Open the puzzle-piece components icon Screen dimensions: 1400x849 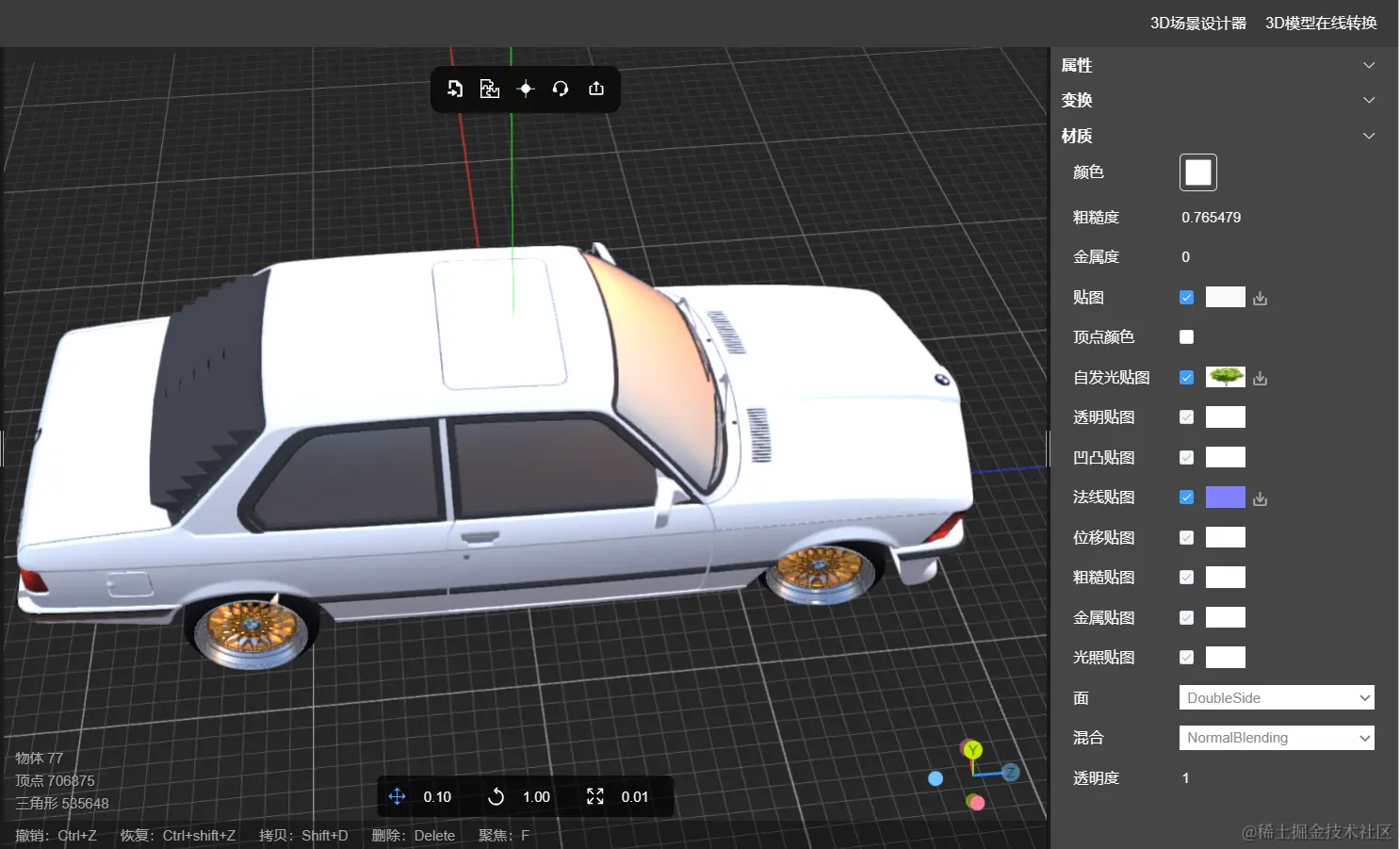[x=490, y=89]
